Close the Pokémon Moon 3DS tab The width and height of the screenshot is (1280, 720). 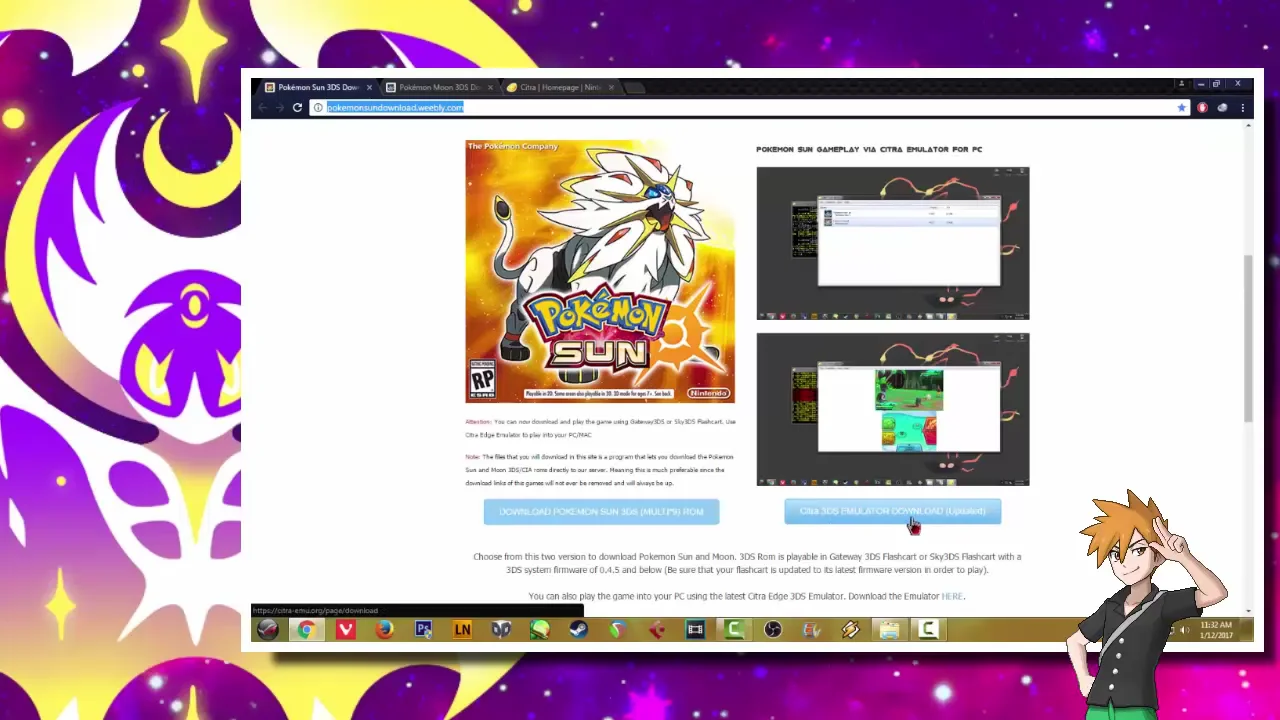point(490,87)
